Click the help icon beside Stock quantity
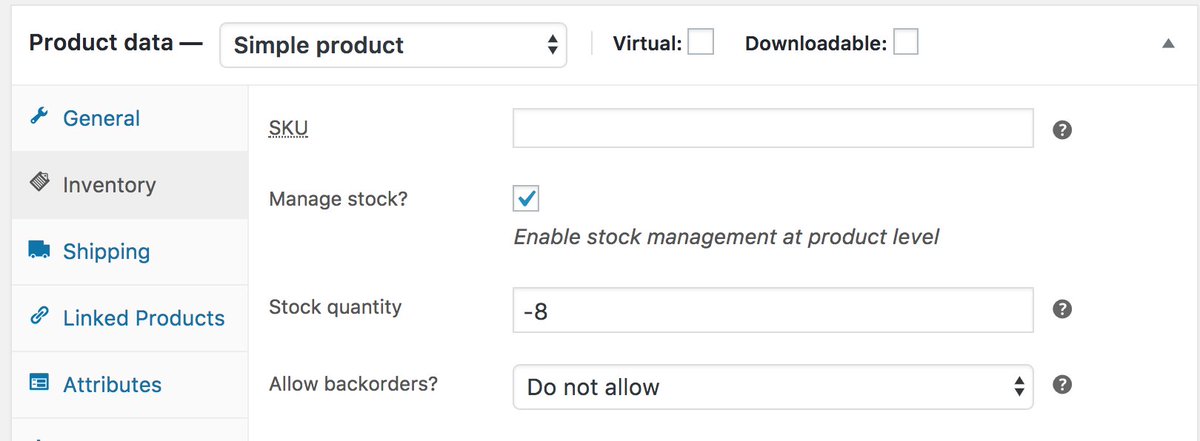 click(x=1064, y=310)
